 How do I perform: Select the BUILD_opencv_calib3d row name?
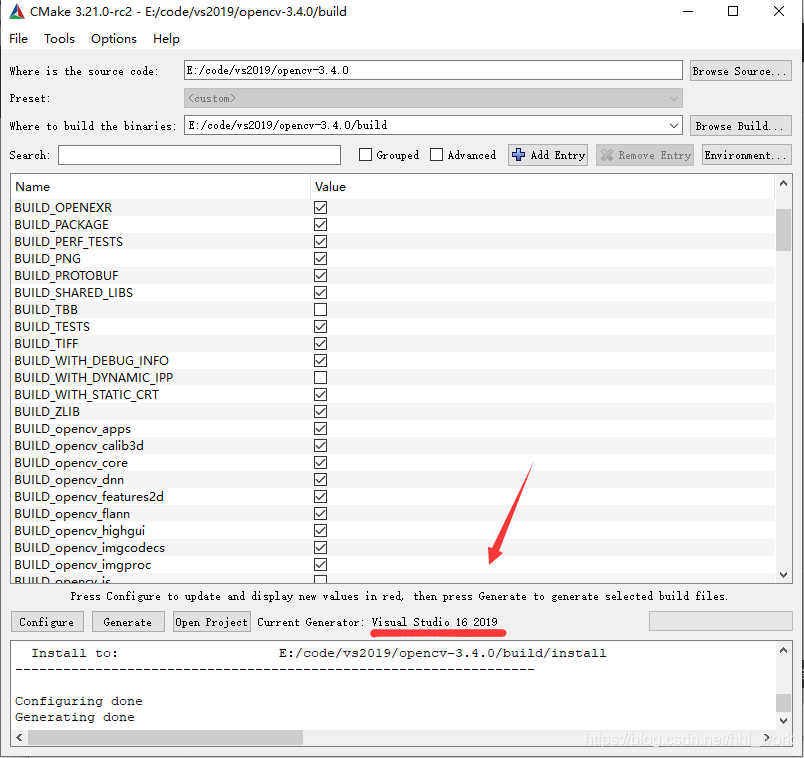coord(79,446)
